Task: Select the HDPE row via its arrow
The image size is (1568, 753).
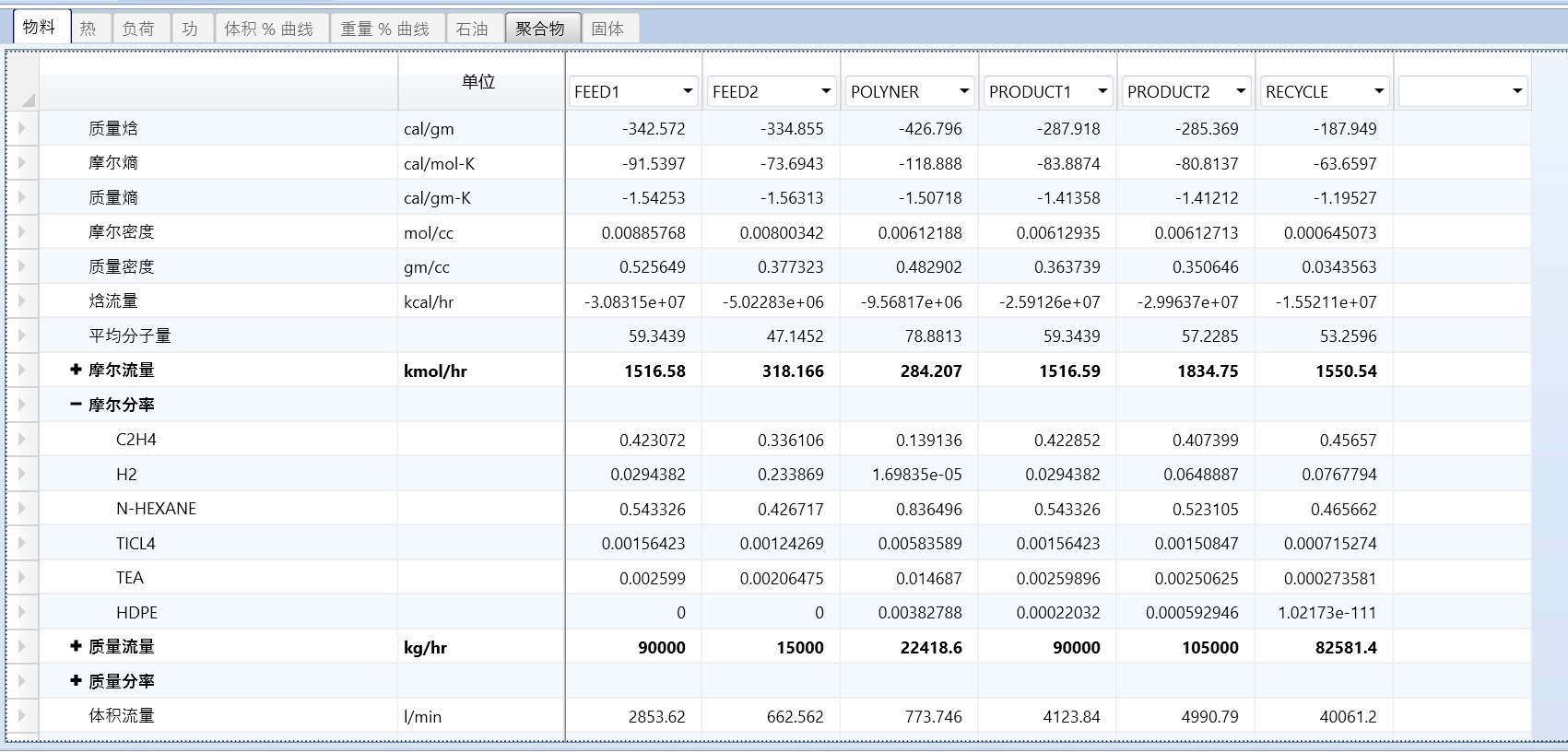Action: pos(22,612)
